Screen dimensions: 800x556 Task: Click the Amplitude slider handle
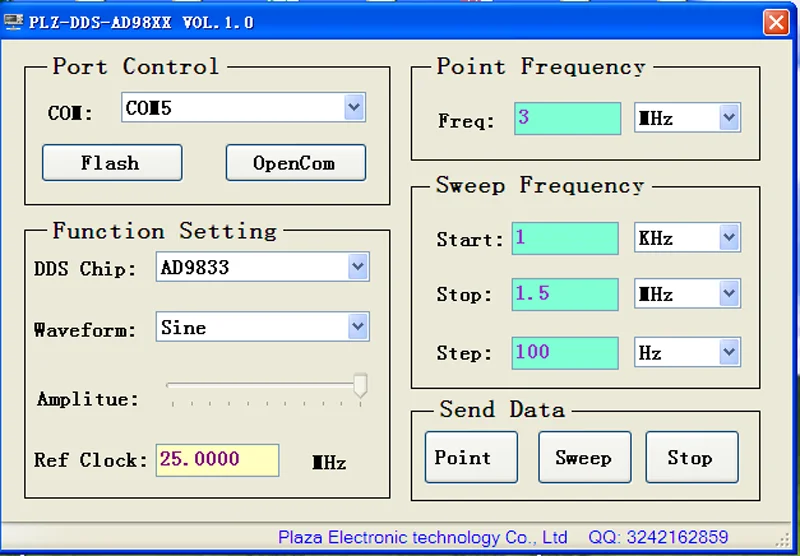[360, 385]
